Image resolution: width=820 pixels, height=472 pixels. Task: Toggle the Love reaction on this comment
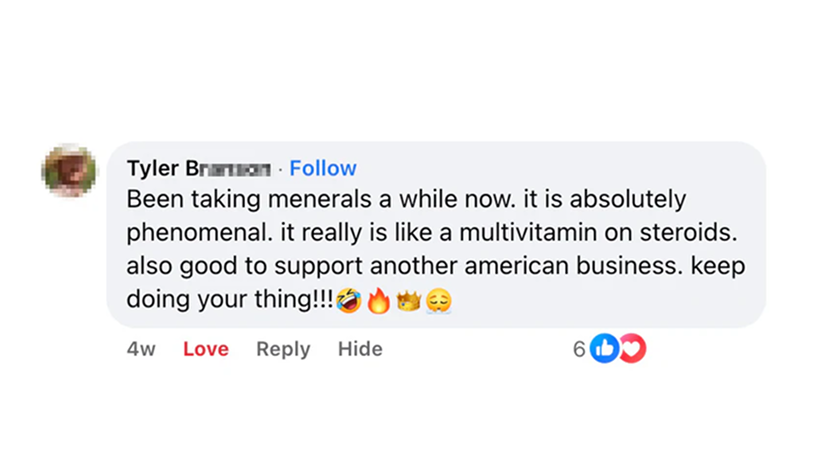(x=206, y=349)
